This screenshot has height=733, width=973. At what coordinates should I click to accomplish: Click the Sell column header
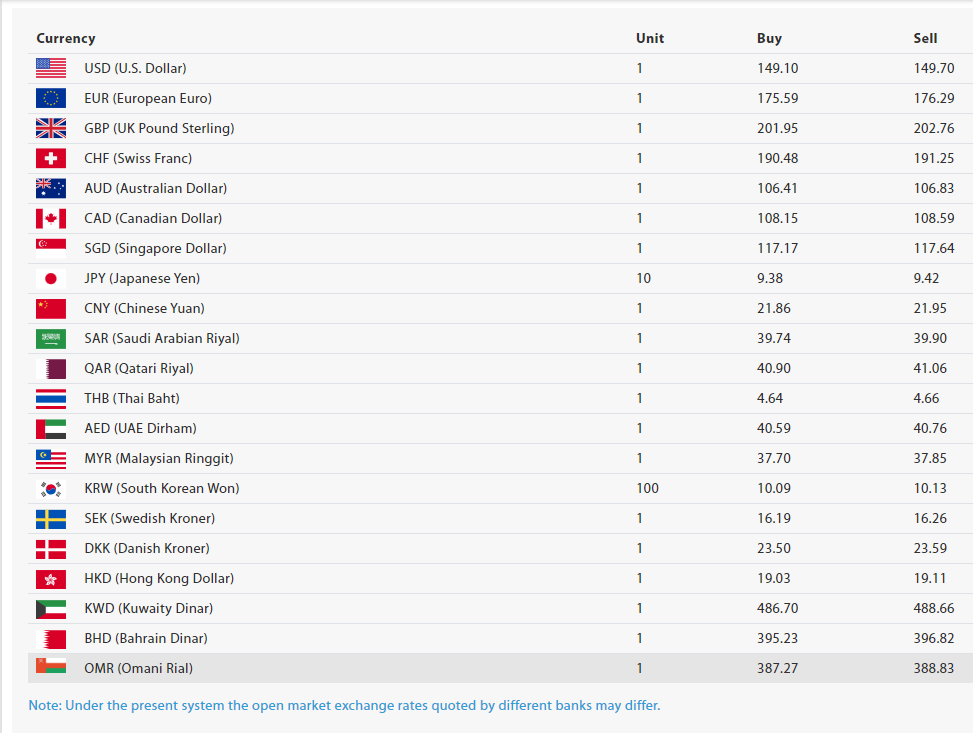925,38
